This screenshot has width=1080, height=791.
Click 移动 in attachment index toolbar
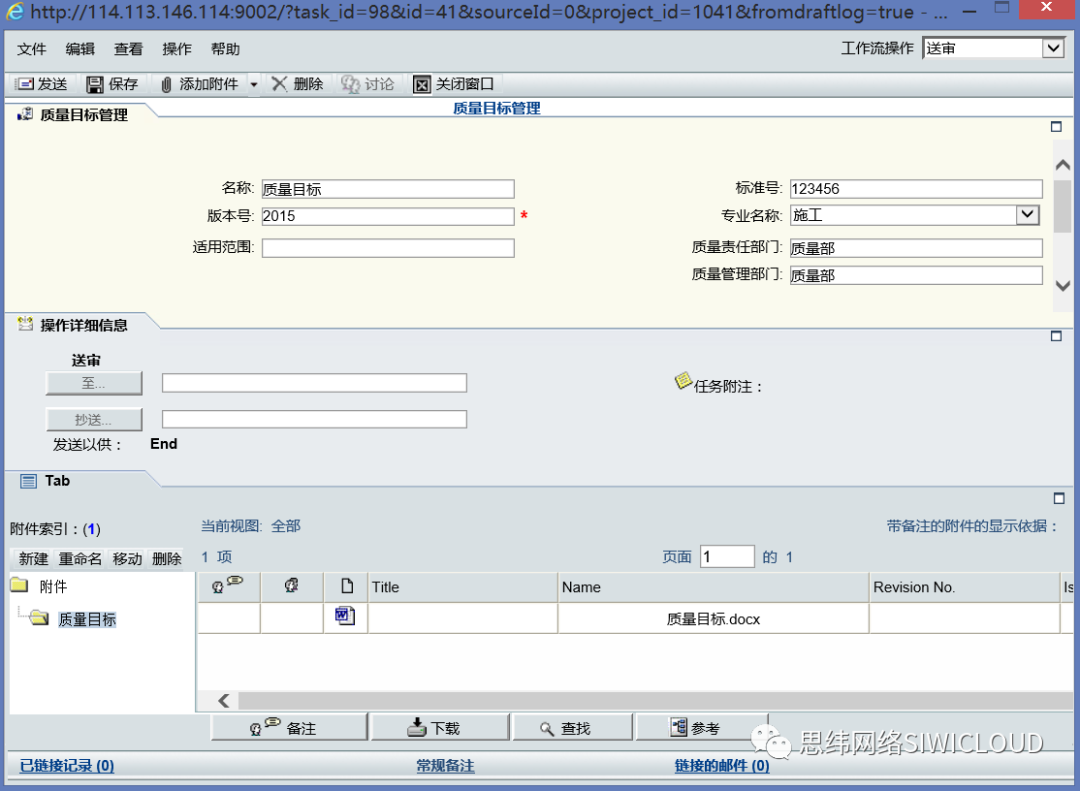(127, 559)
